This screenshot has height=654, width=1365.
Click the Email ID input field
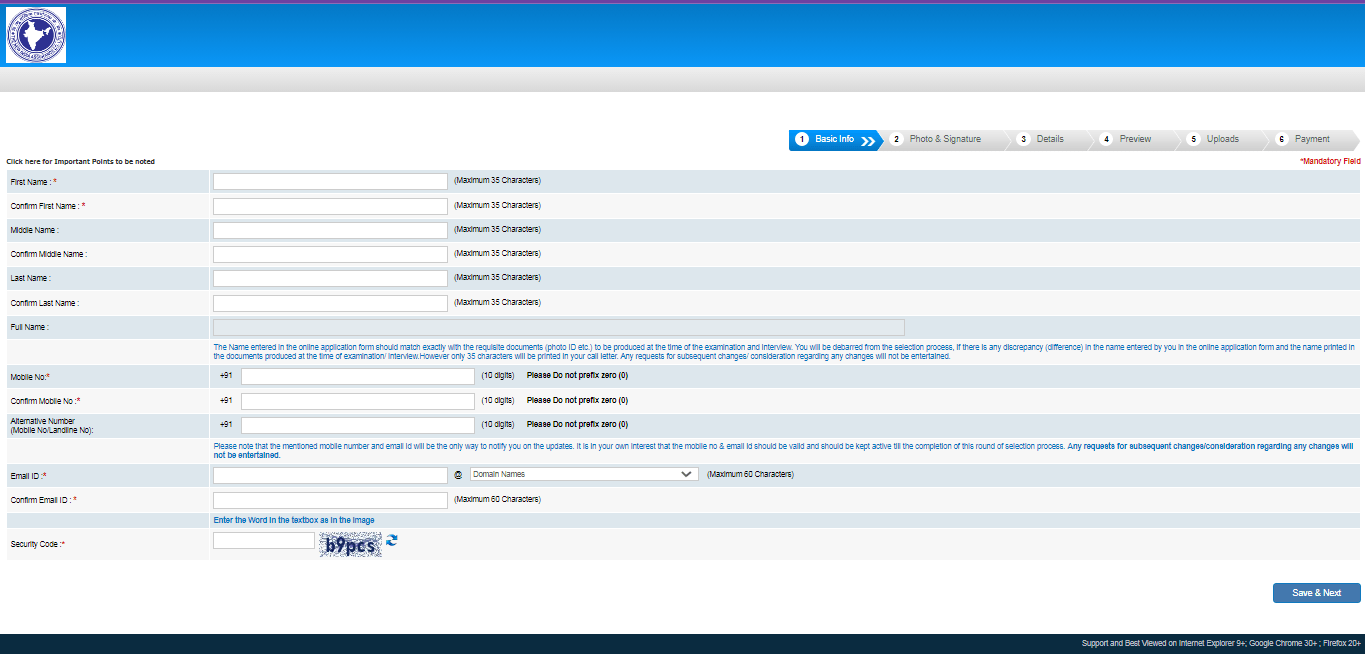click(x=330, y=475)
